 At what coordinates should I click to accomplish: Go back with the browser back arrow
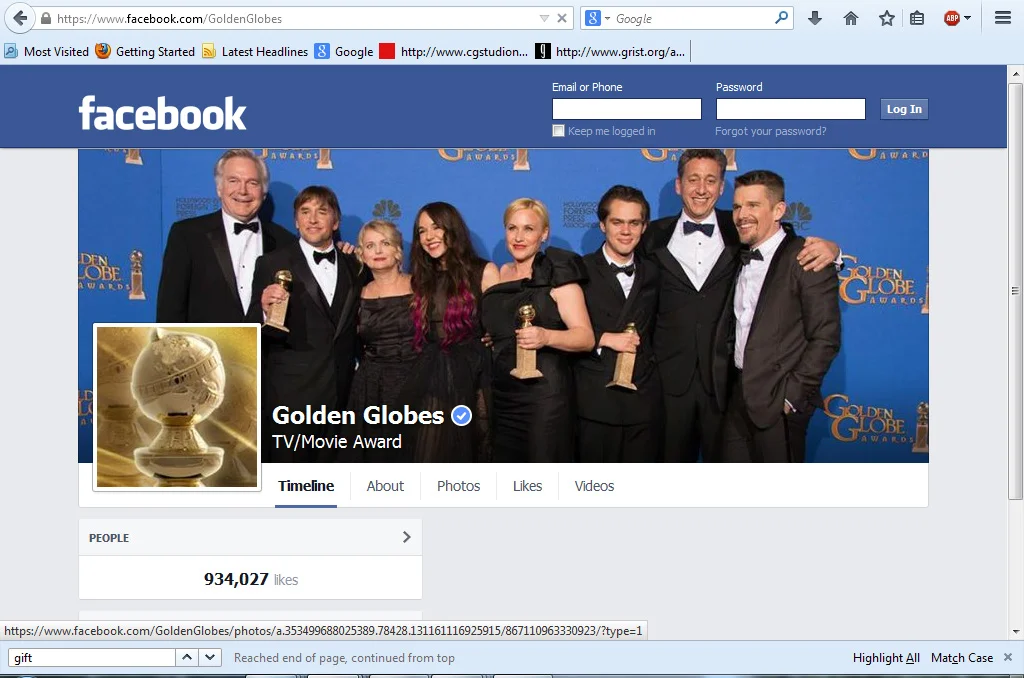tap(20, 18)
